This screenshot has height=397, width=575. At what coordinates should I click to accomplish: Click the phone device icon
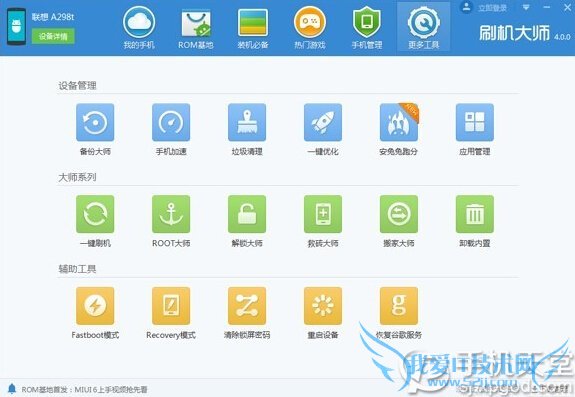click(16, 26)
